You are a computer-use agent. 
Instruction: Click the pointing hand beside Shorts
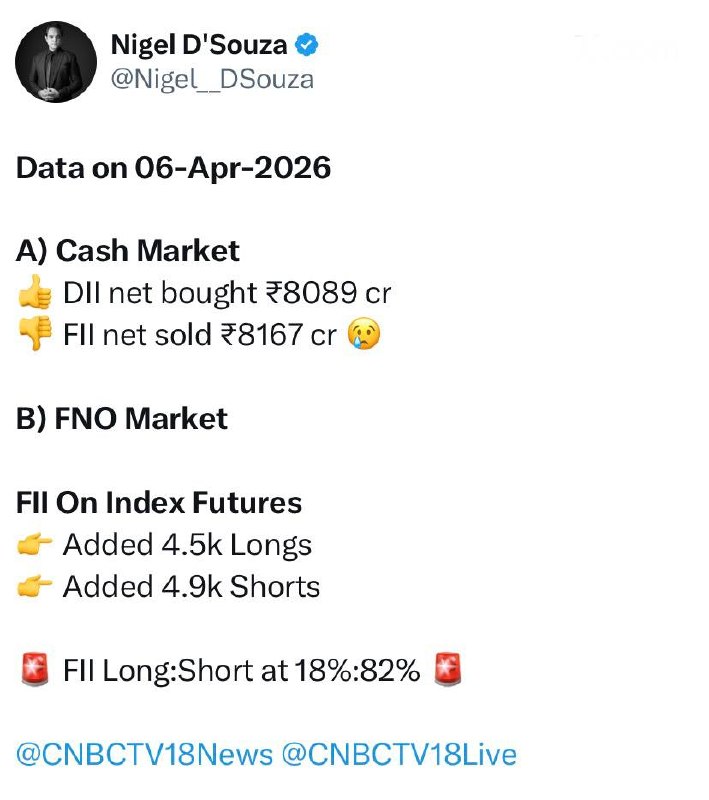[35, 587]
